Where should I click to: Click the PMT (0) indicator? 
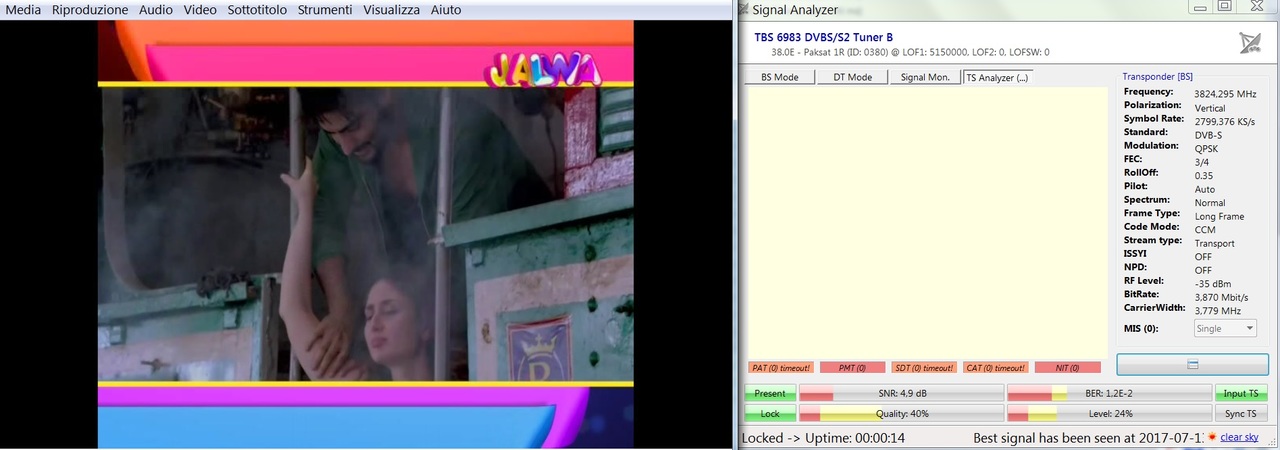(852, 368)
